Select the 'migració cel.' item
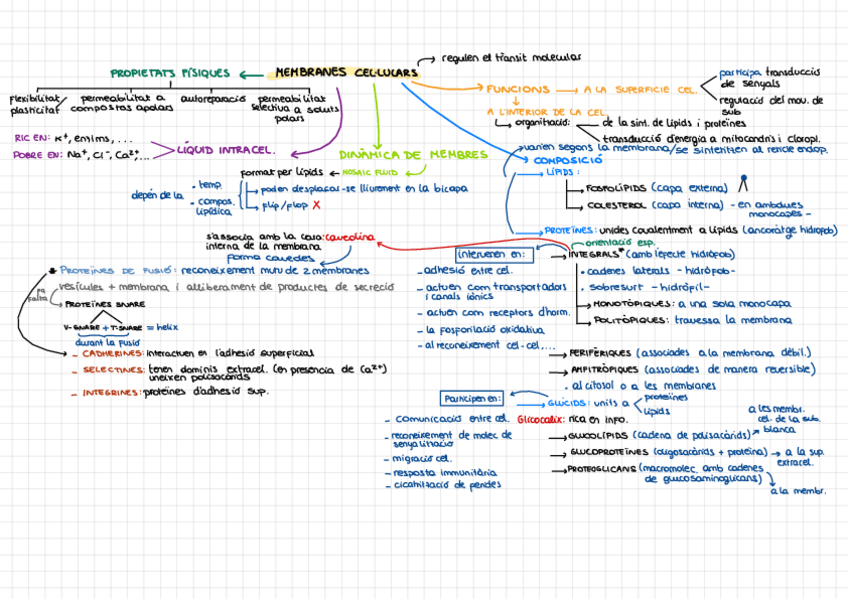This screenshot has width=848, height=599. pyautogui.click(x=421, y=458)
